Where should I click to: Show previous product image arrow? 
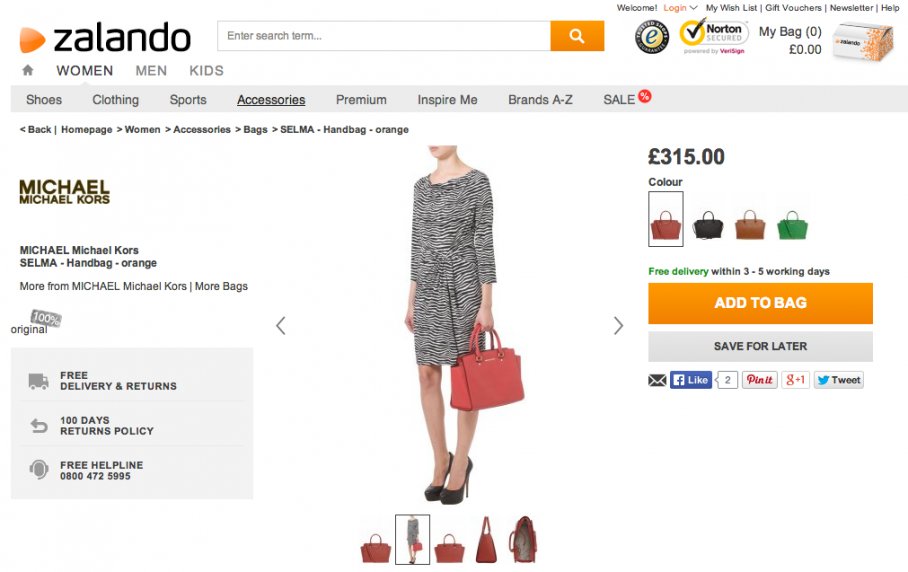point(280,325)
